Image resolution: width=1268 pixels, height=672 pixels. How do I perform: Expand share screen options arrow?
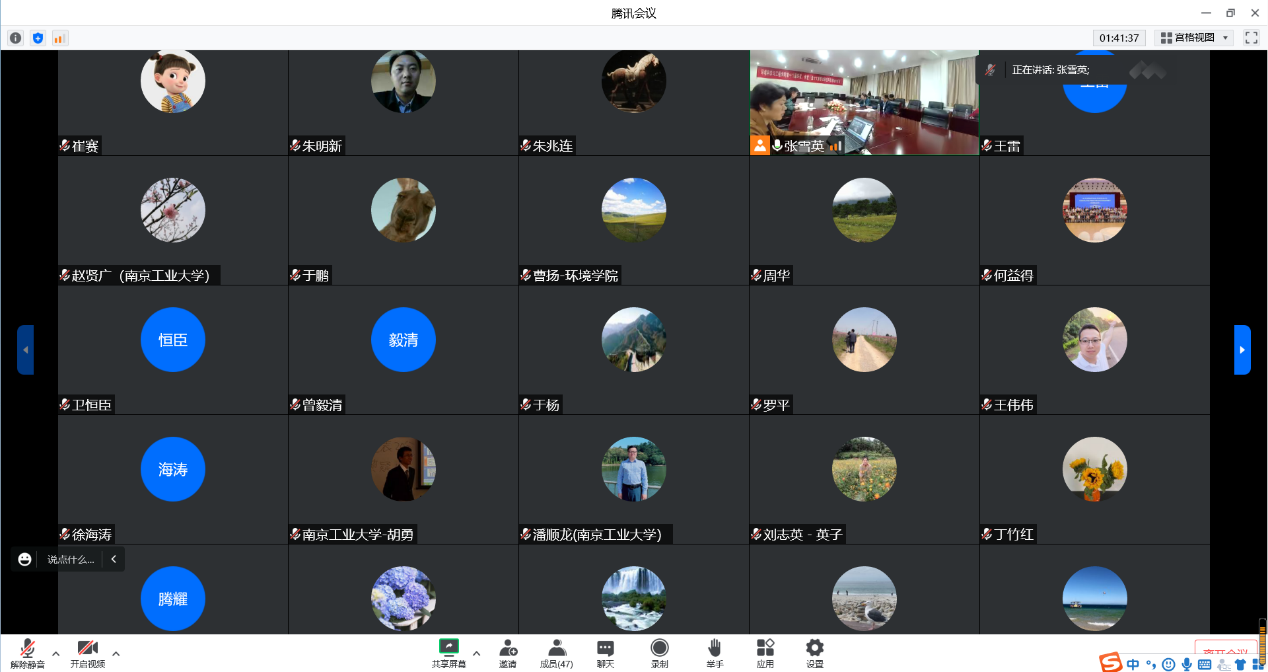[x=476, y=653]
